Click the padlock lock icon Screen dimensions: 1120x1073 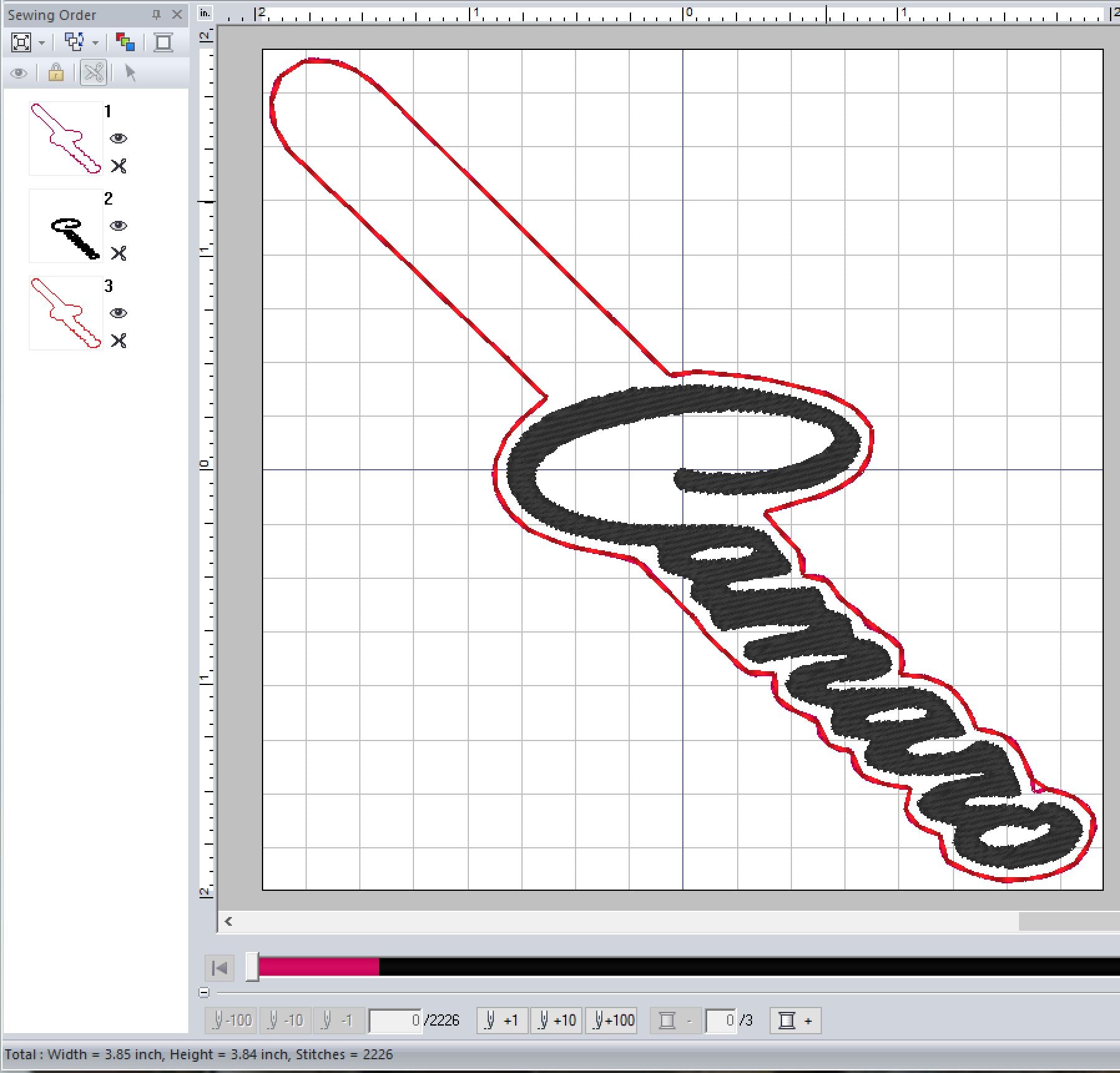coord(56,73)
